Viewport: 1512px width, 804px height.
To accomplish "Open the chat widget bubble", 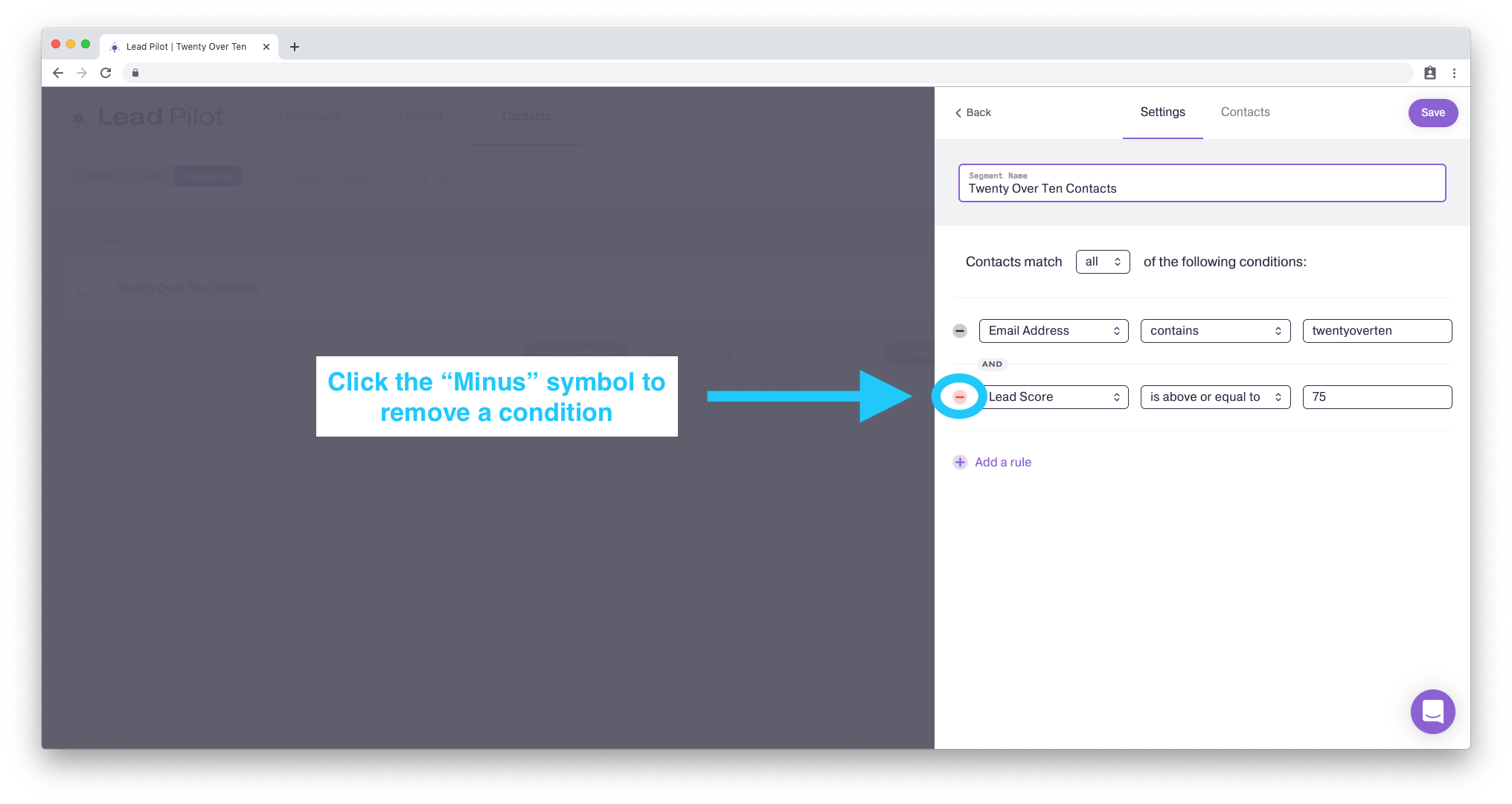I will click(x=1432, y=712).
